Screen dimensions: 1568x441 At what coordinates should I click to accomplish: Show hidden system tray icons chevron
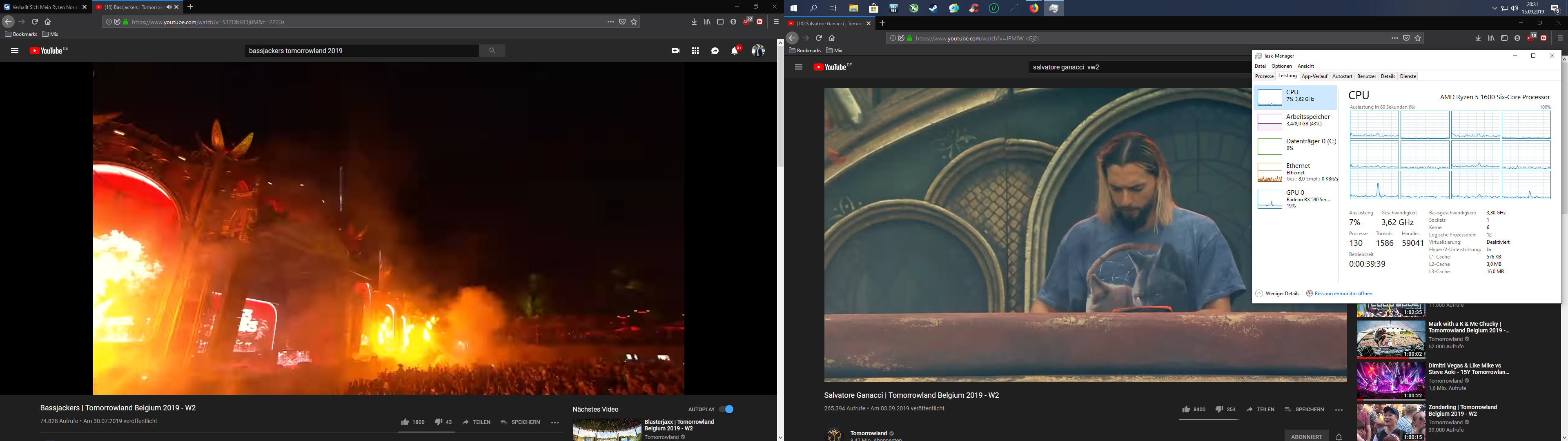(1495, 9)
